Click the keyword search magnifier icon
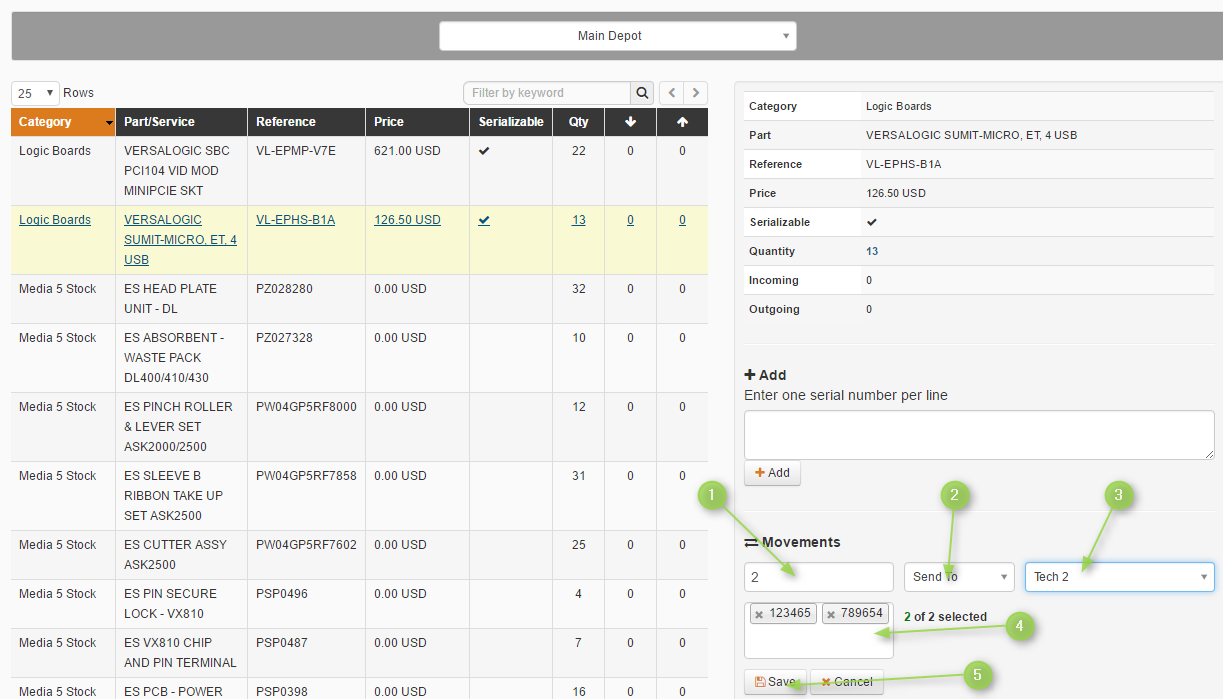This screenshot has height=699, width=1223. pyautogui.click(x=643, y=93)
